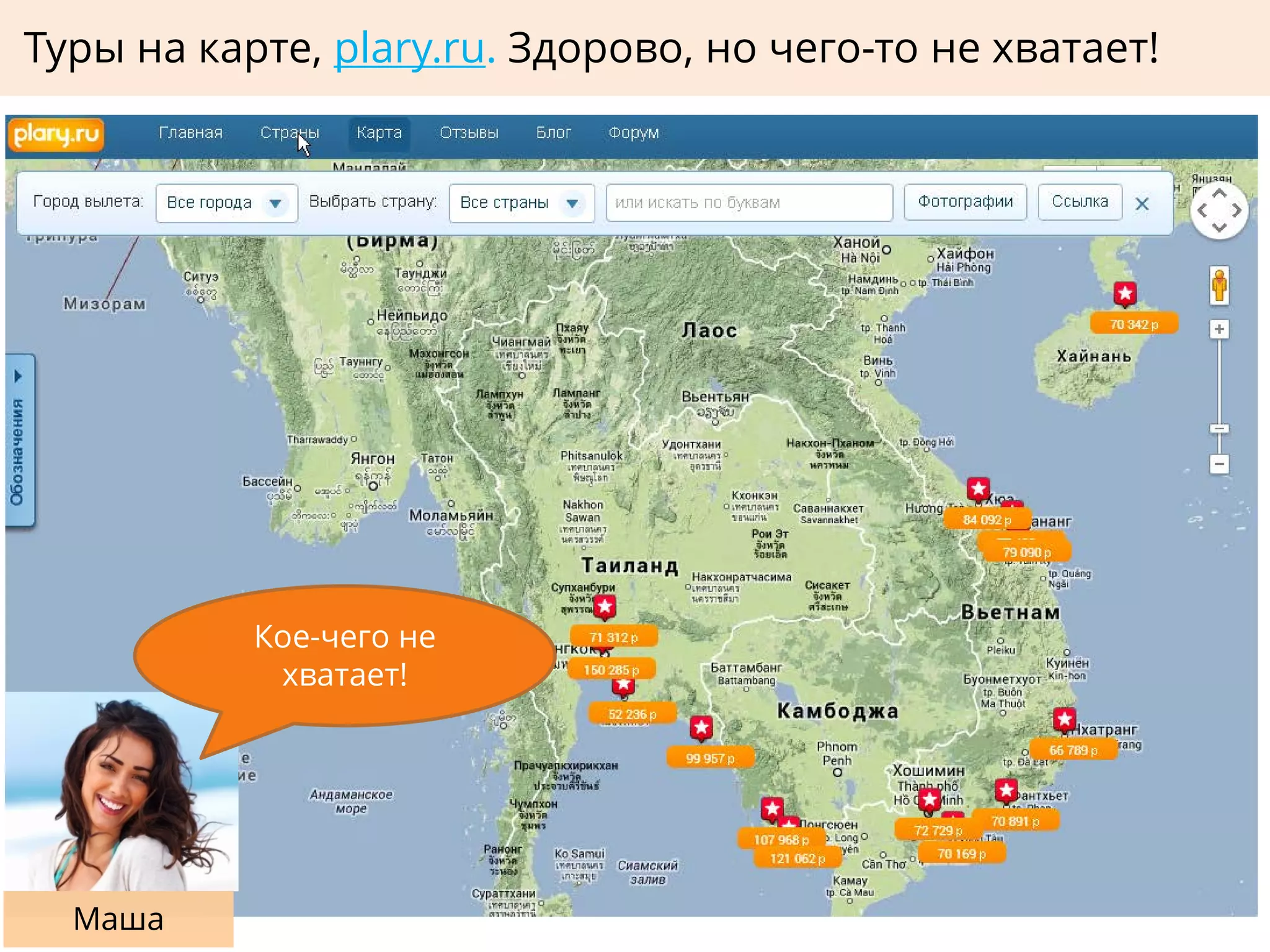Open the 71 312 р price tag
1270x952 pixels.
[613, 637]
